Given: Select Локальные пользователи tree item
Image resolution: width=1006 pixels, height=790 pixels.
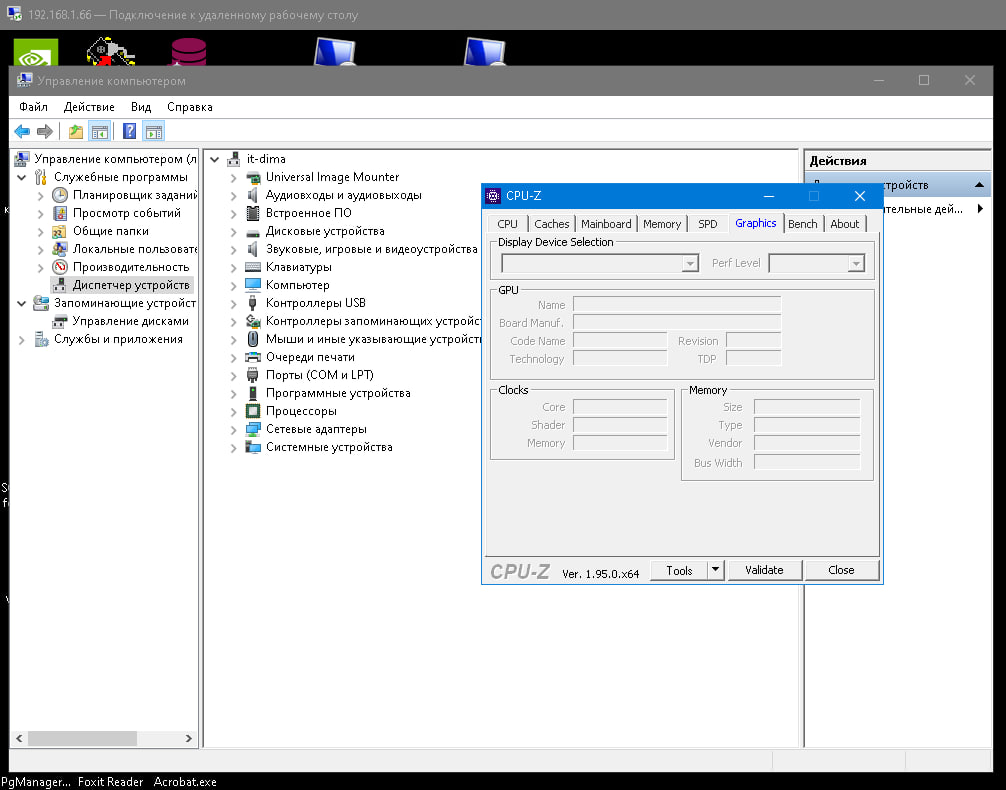Looking at the screenshot, I should (134, 249).
